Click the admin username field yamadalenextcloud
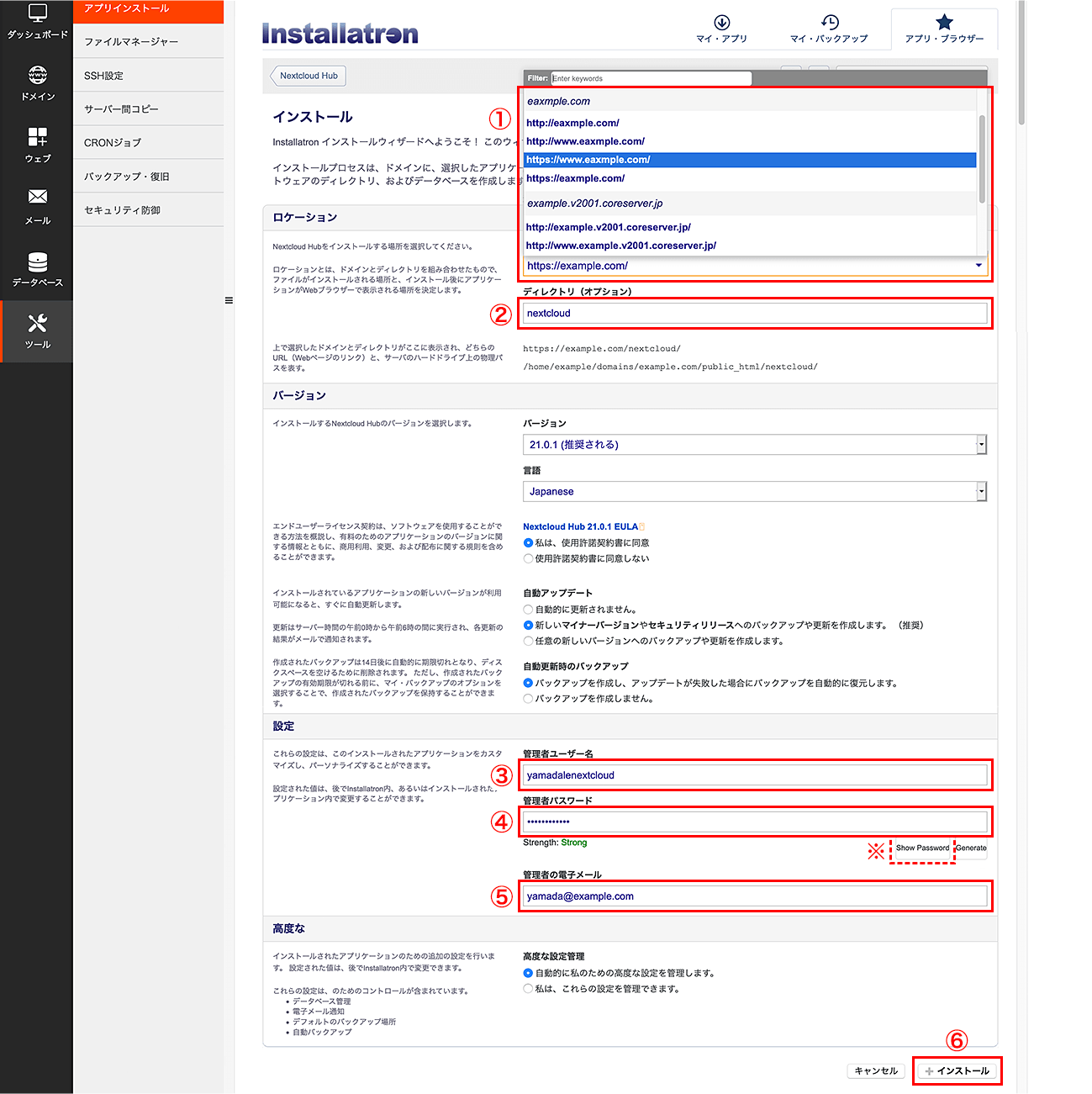 (755, 775)
